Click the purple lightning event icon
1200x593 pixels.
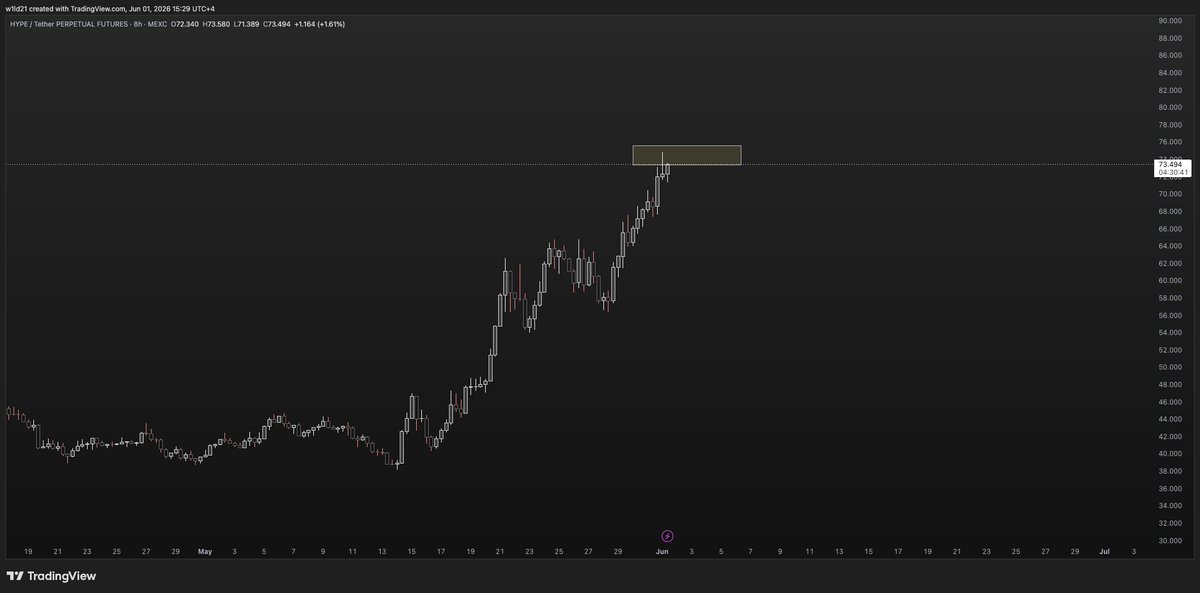pyautogui.click(x=668, y=536)
